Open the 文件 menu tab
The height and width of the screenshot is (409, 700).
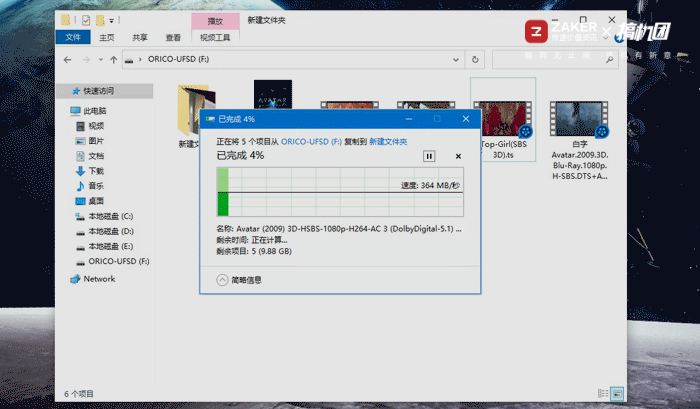coord(73,37)
